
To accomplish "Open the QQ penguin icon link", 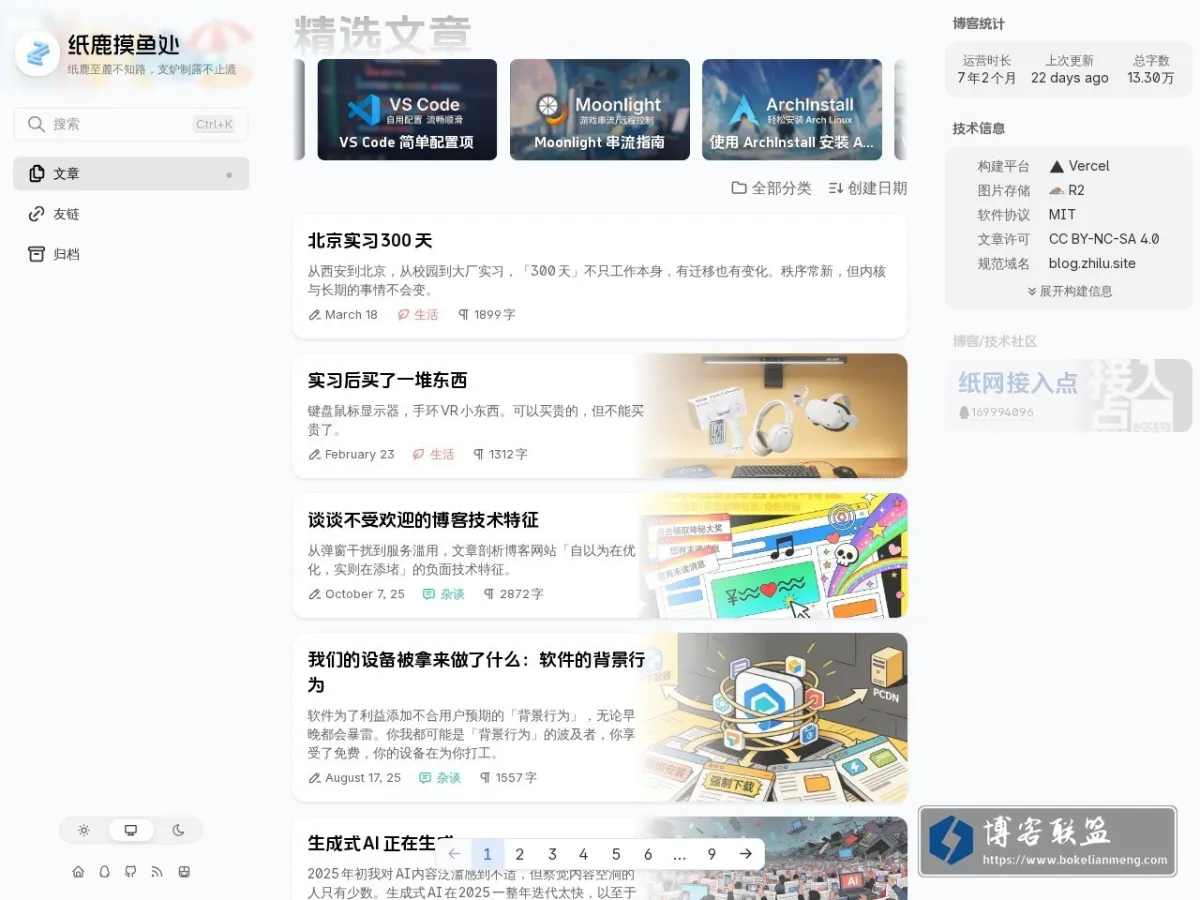I will tap(104, 872).
